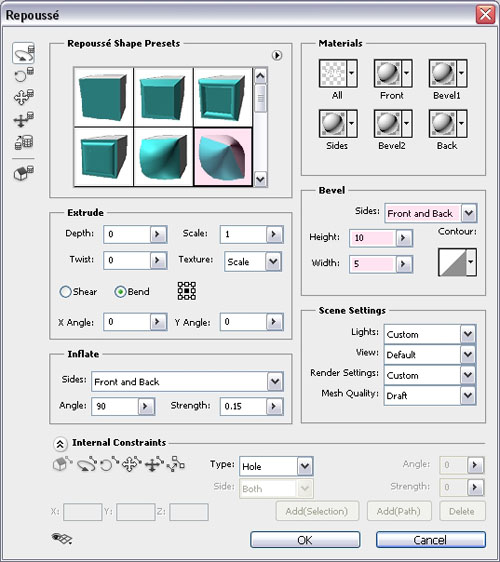Open the Extrude Depth slider arrow
The width and height of the screenshot is (500, 562).
click(x=157, y=234)
